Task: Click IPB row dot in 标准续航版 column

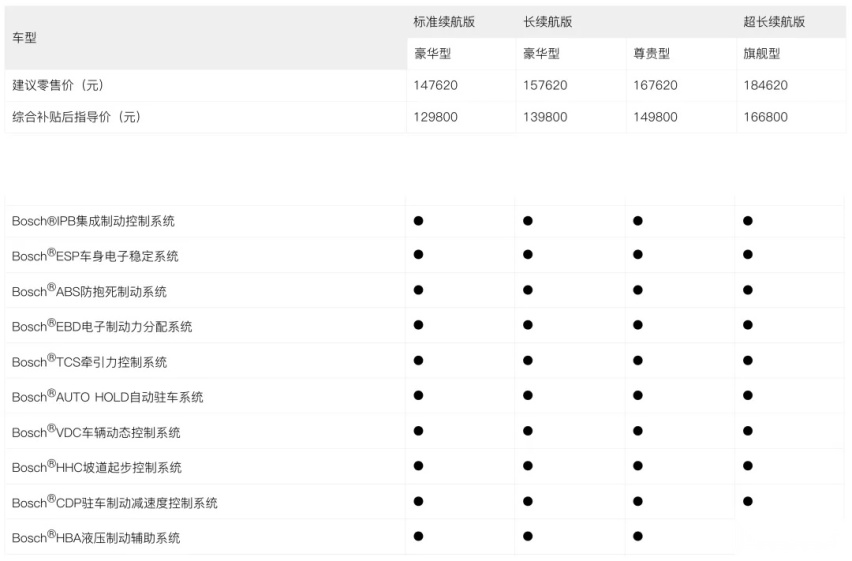Action: [x=418, y=221]
